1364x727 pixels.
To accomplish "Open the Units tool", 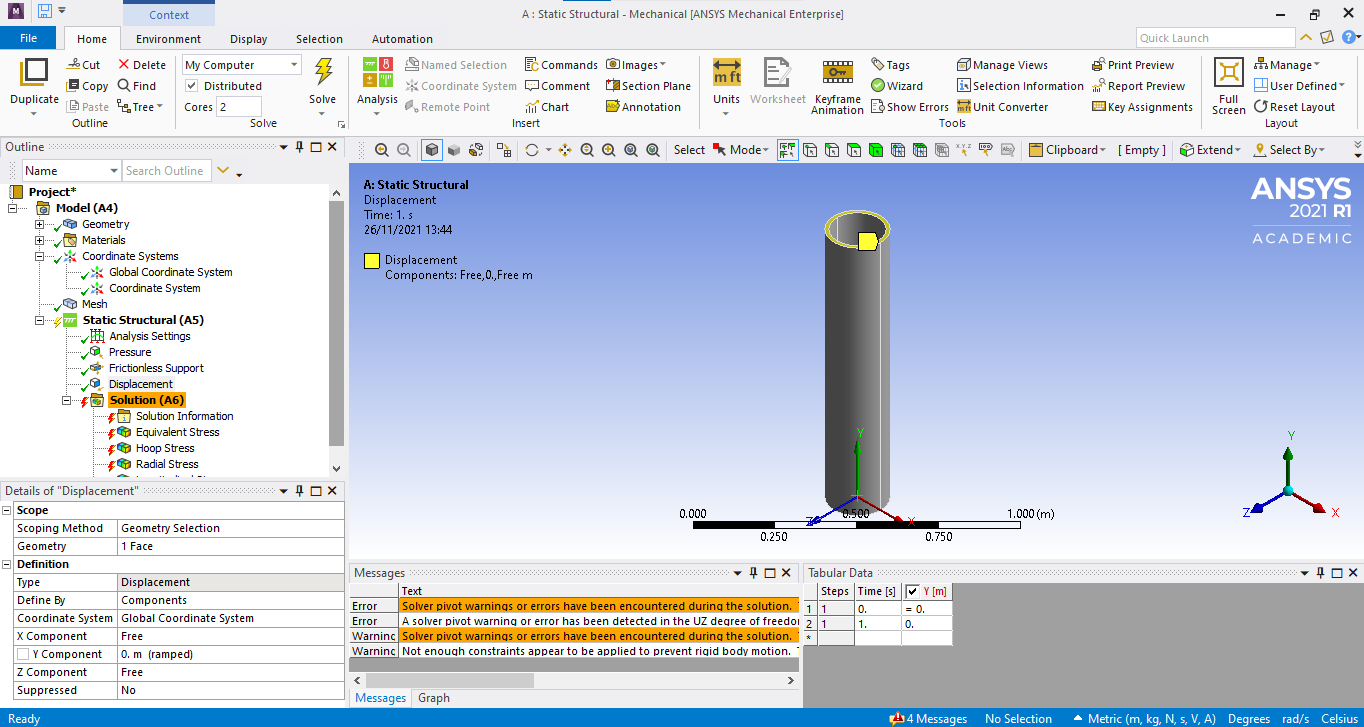I will coord(726,74).
